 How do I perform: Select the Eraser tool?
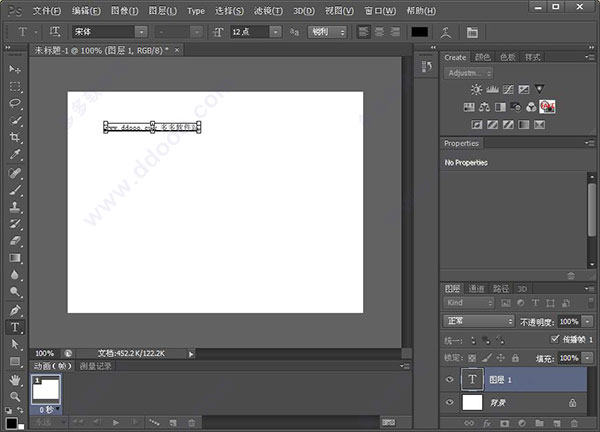tap(15, 241)
